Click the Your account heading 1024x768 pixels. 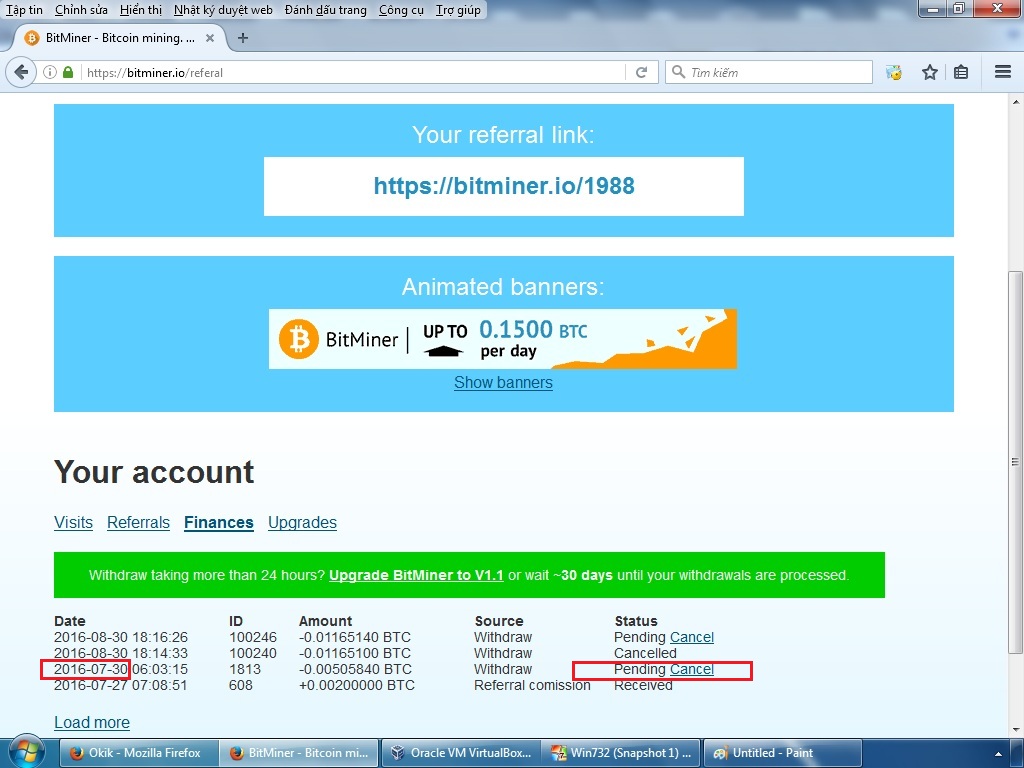[153, 472]
